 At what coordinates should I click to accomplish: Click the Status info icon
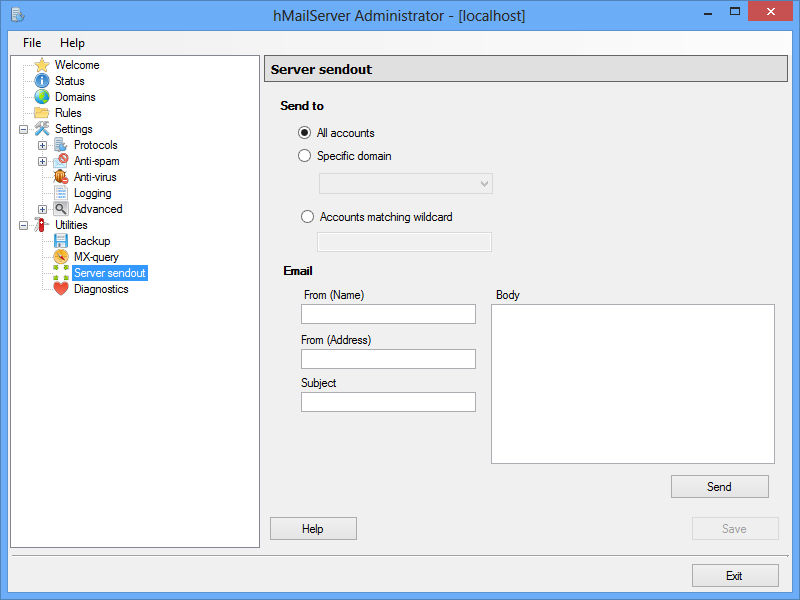tap(42, 81)
